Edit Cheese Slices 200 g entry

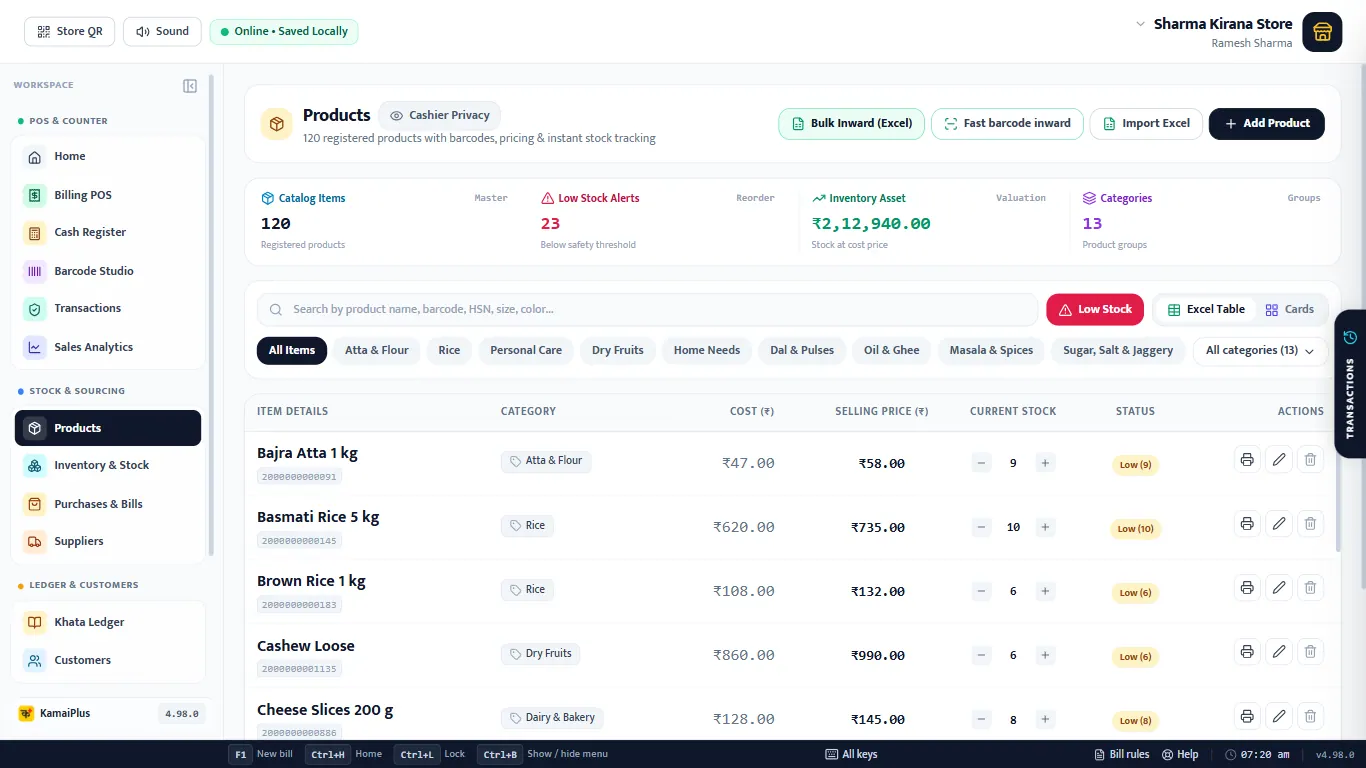point(1279,716)
